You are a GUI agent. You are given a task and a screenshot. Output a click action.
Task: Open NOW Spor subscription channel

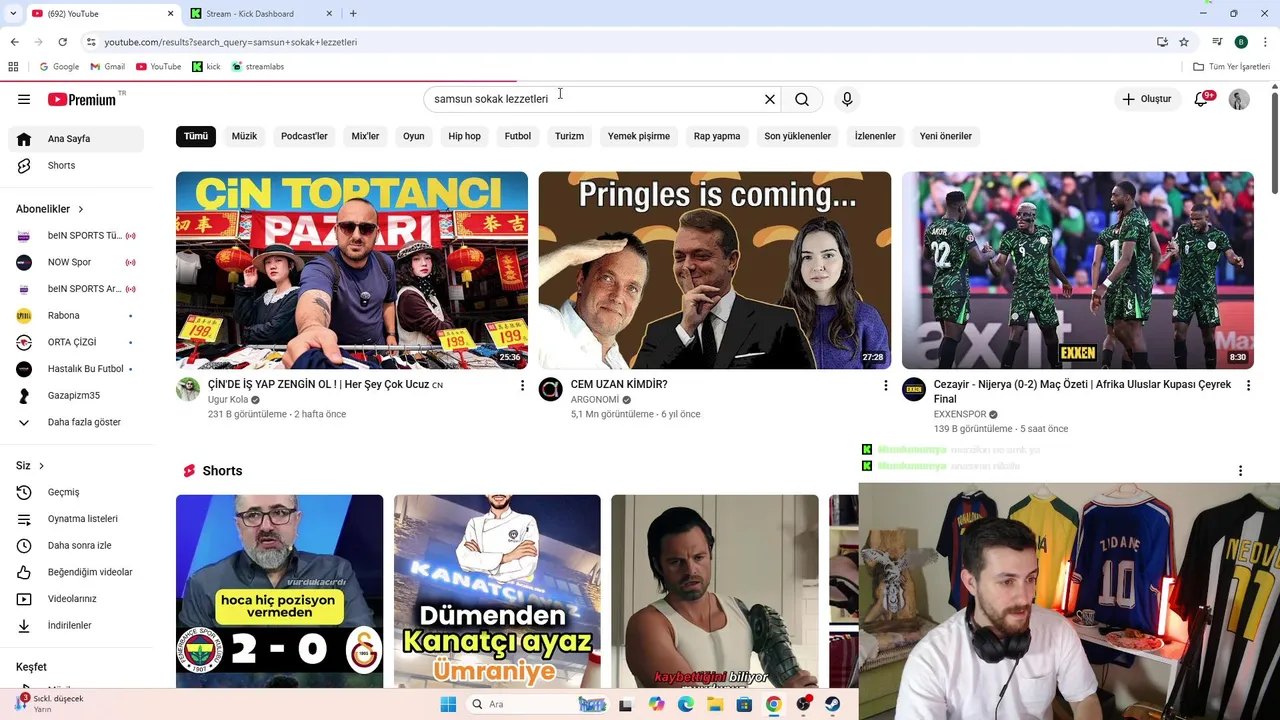coord(75,262)
